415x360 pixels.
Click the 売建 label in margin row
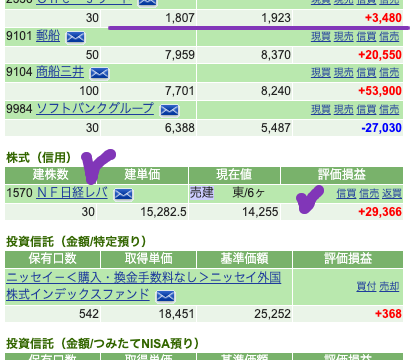(x=202, y=193)
